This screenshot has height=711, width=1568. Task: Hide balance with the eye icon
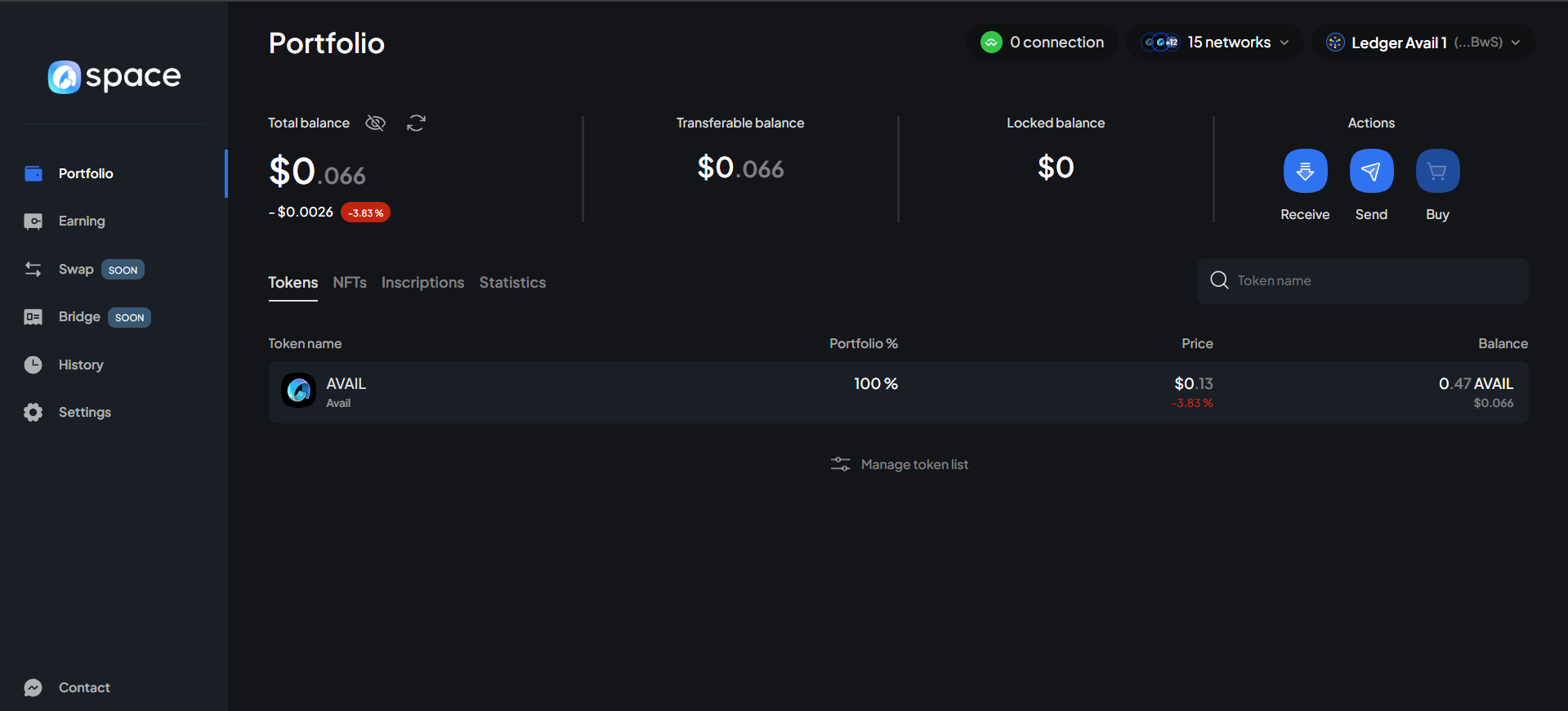(375, 123)
